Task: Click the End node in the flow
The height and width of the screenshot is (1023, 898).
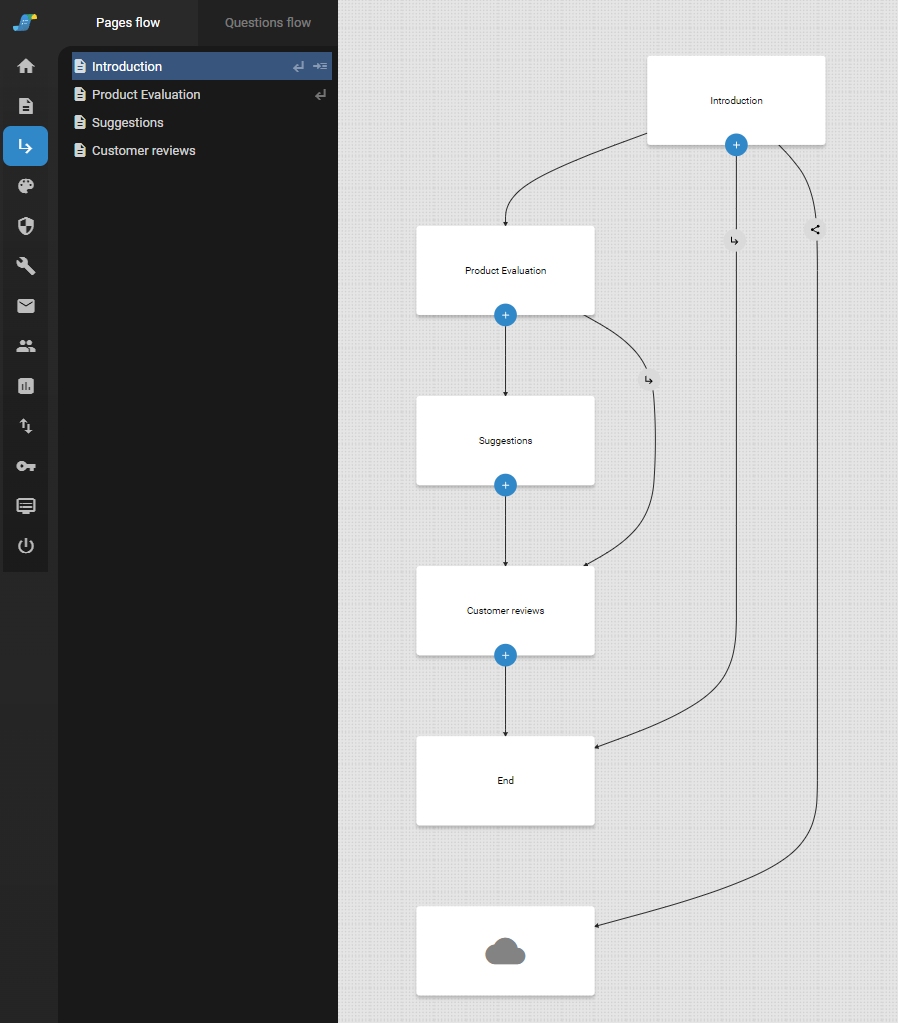Action: (505, 780)
